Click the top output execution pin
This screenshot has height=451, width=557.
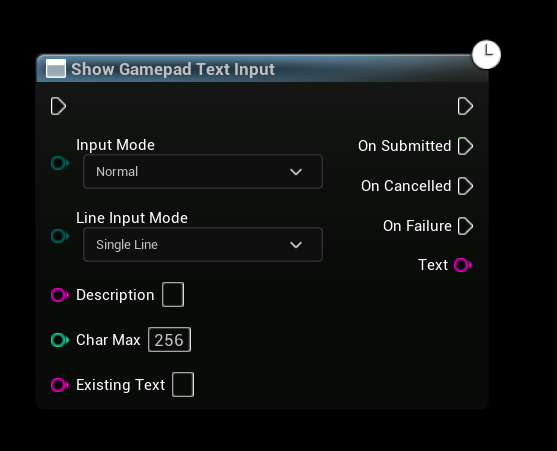tap(465, 106)
